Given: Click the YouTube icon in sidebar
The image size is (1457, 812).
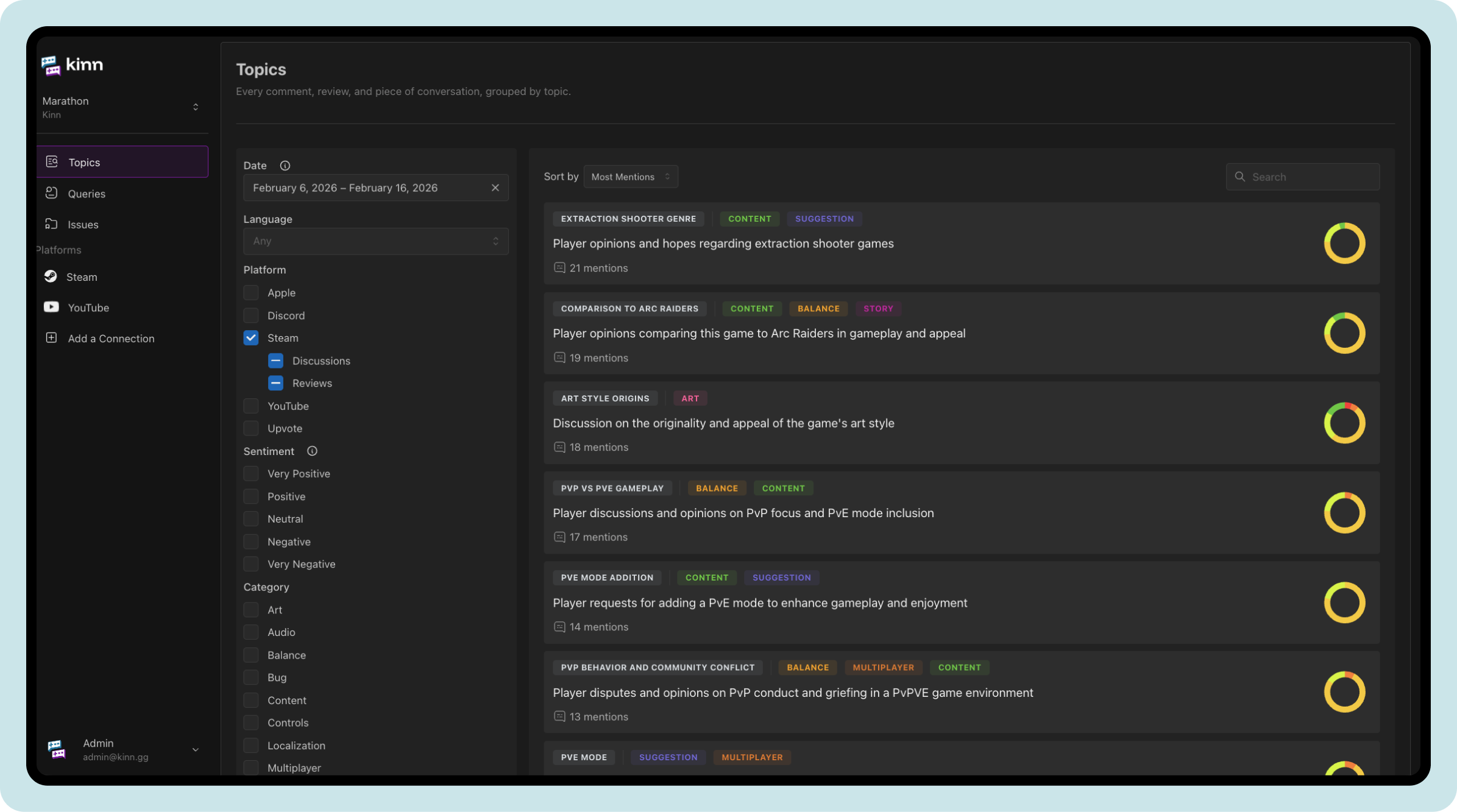Looking at the screenshot, I should (x=51, y=307).
